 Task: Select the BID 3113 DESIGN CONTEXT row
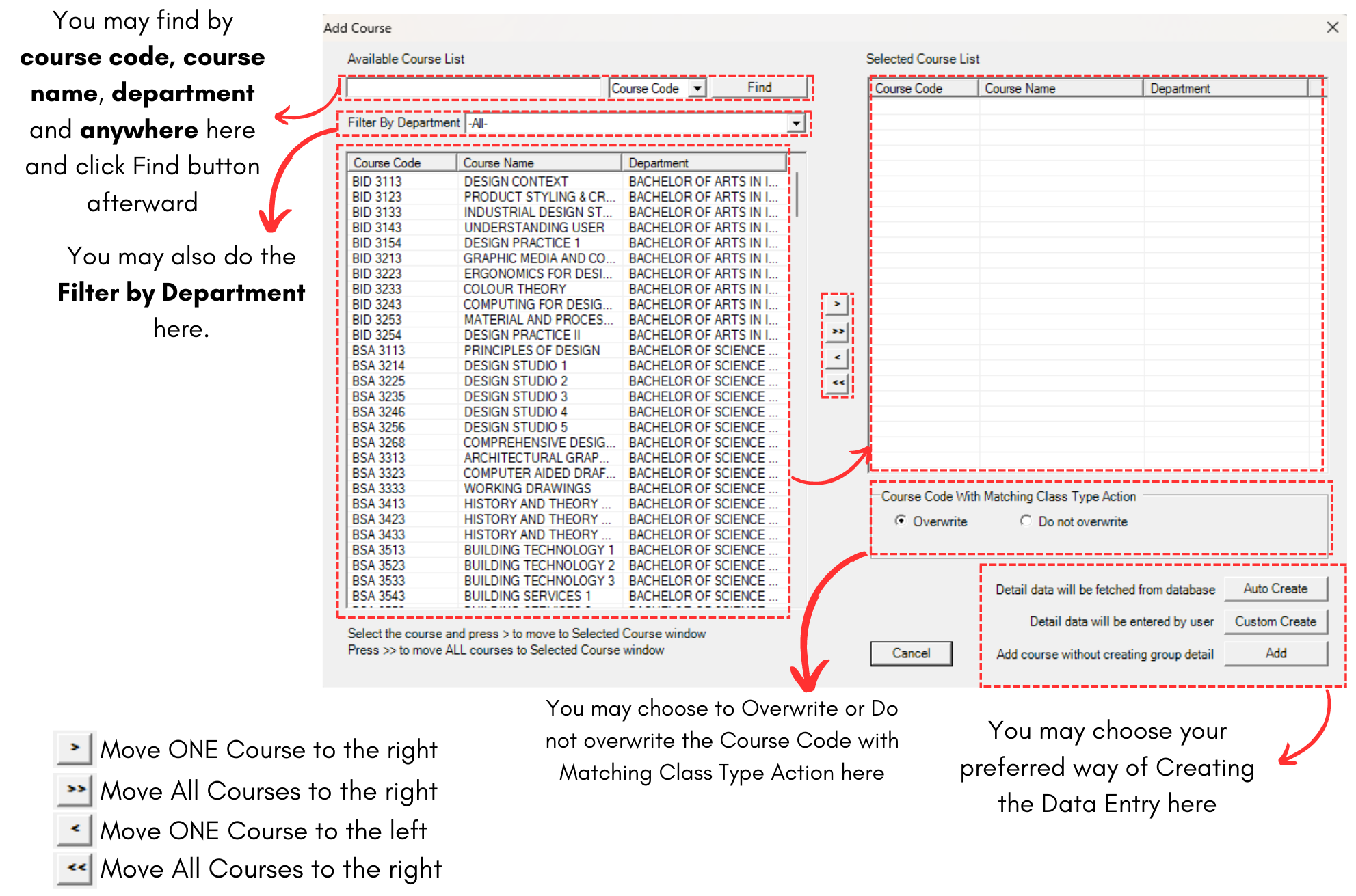(516, 181)
